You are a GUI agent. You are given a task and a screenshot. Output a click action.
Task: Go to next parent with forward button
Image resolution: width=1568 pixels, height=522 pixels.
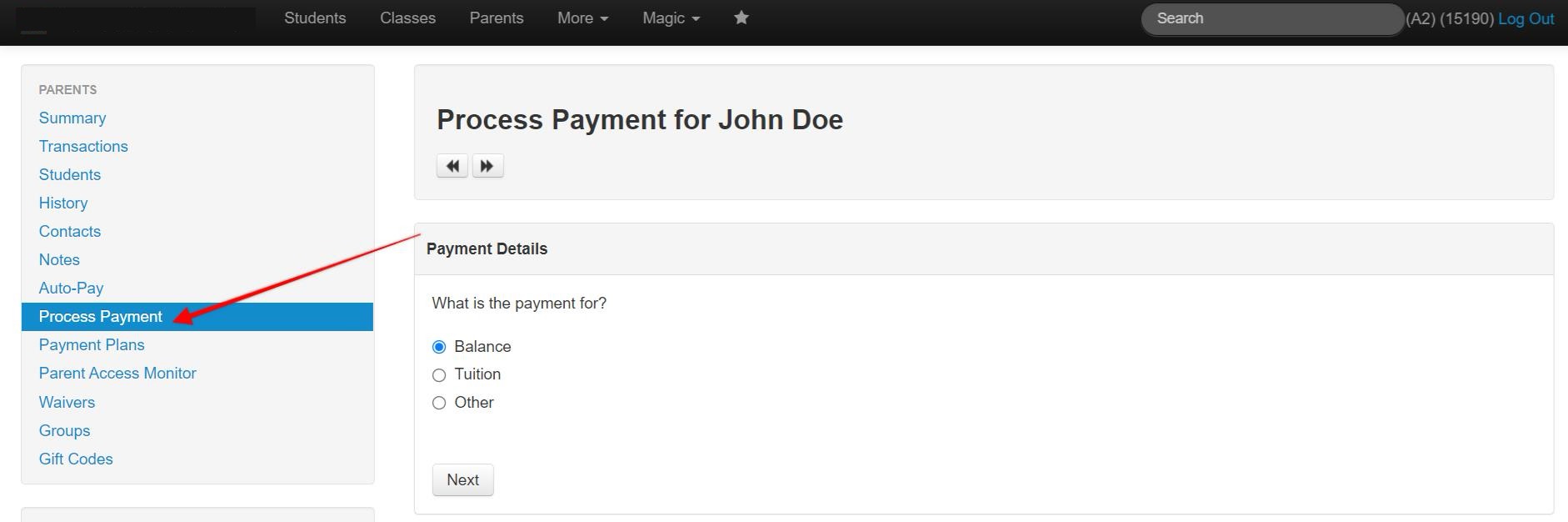[x=487, y=166]
